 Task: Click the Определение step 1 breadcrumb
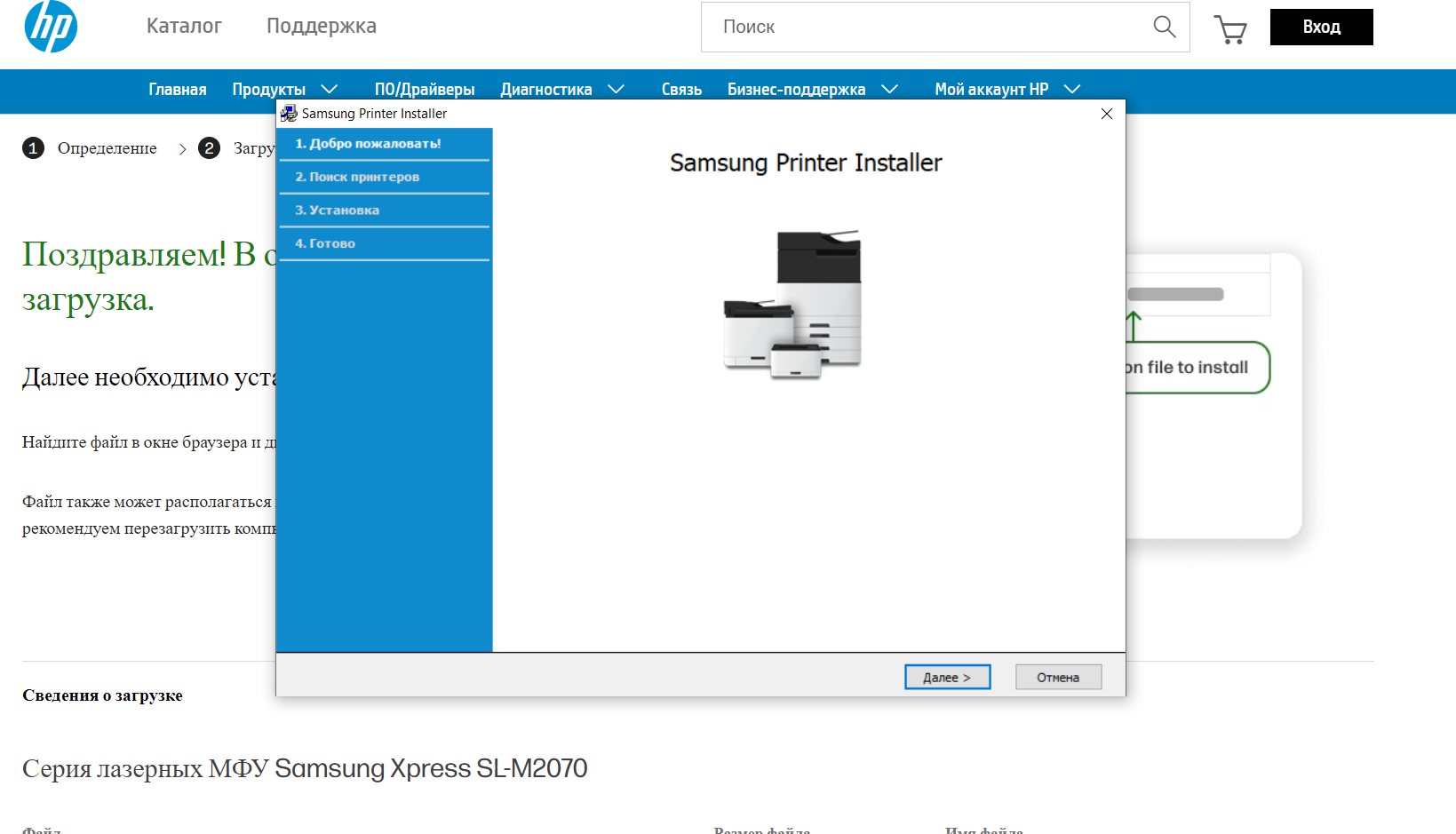90,148
